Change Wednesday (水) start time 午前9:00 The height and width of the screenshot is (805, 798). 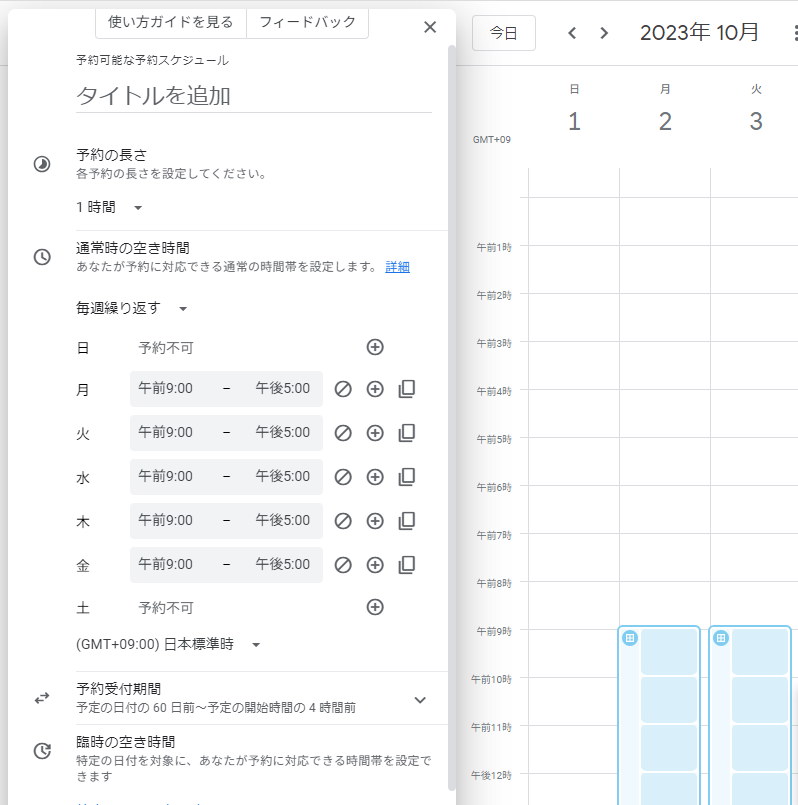(x=165, y=477)
